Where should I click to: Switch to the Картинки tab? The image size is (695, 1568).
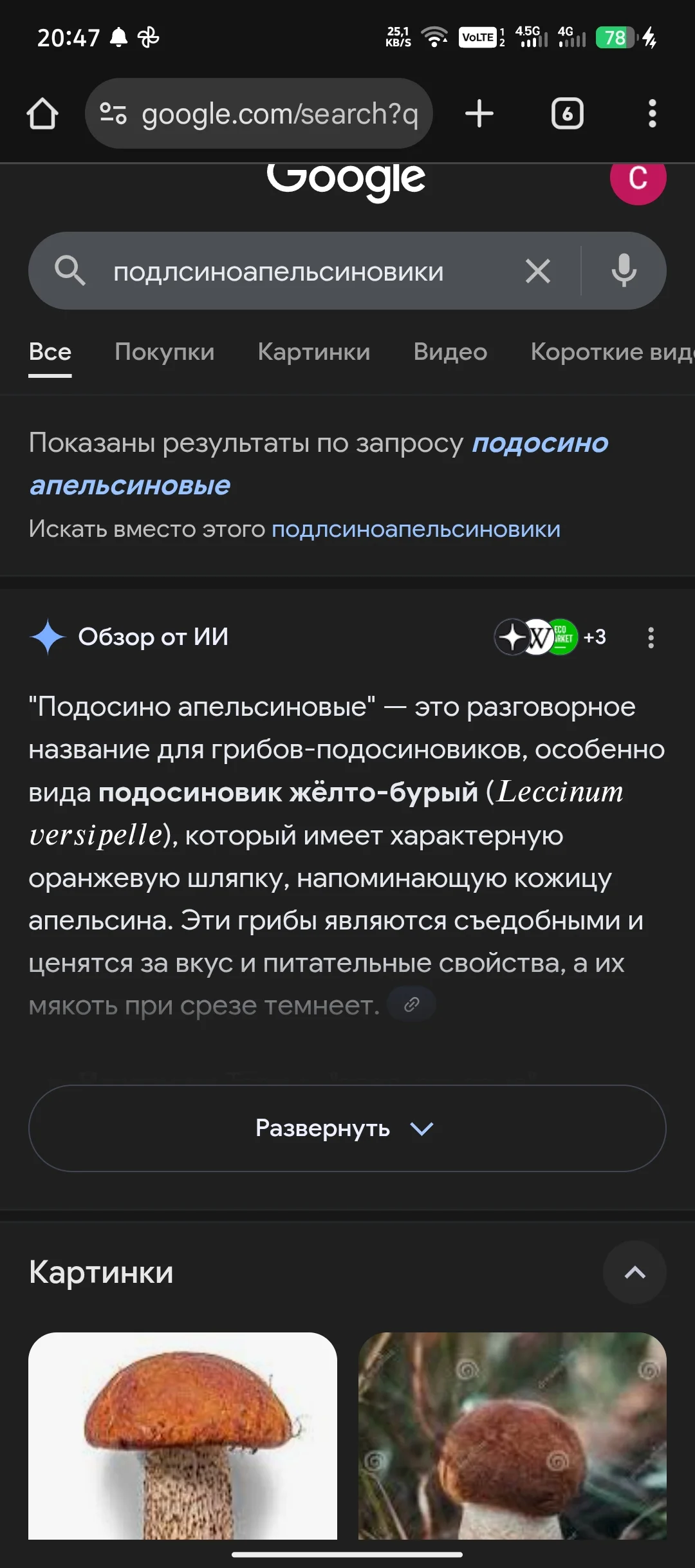pyautogui.click(x=314, y=351)
